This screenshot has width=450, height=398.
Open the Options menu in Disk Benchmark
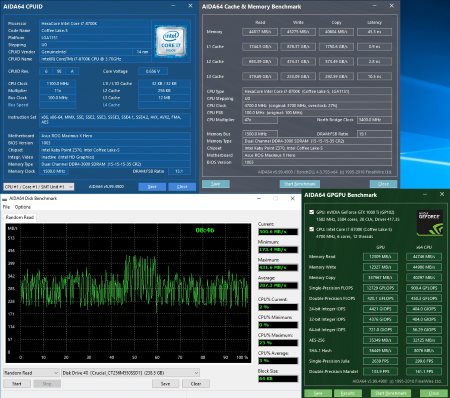pyautogui.click(x=23, y=207)
